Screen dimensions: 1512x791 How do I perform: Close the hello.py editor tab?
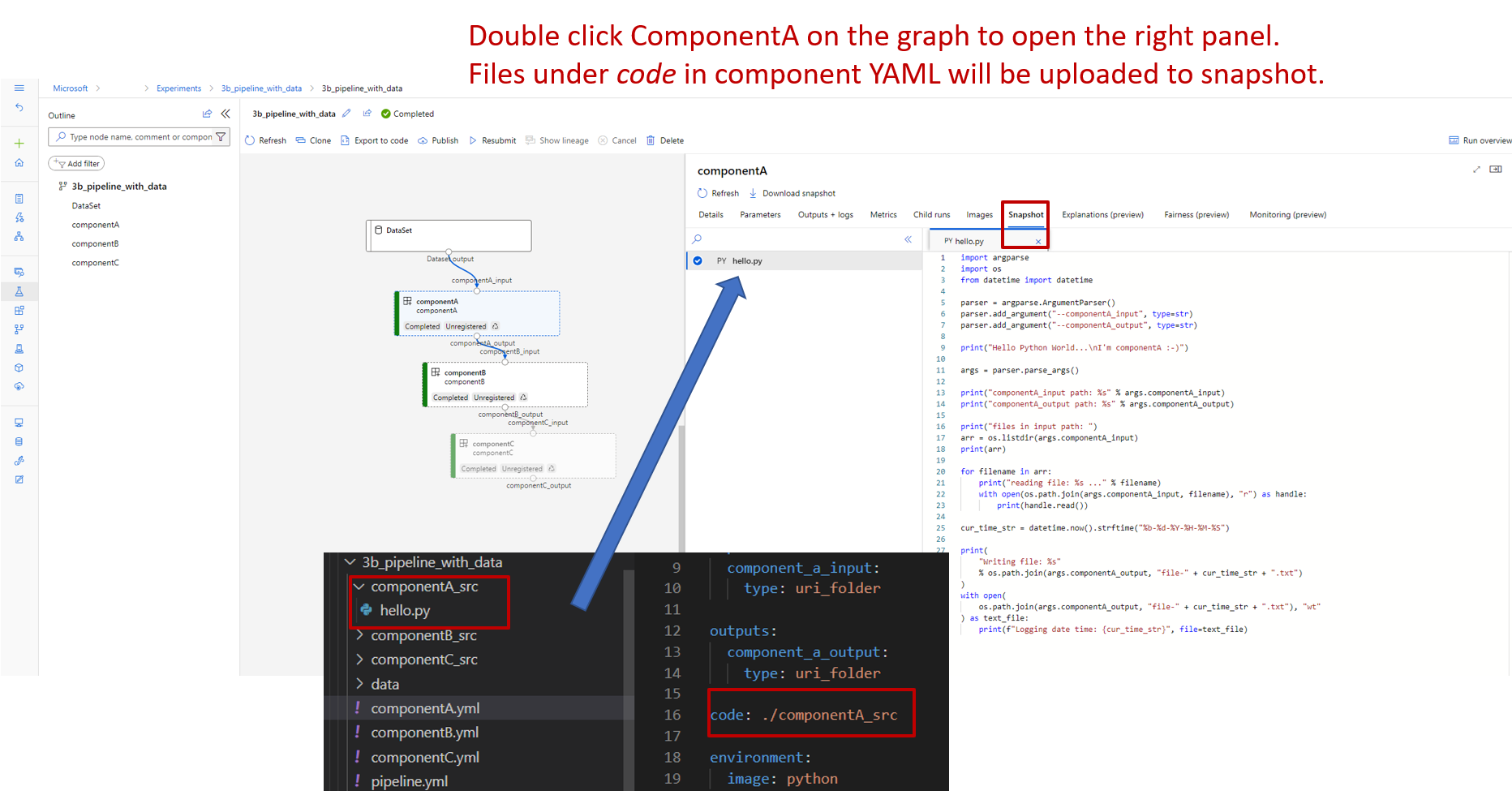tap(1038, 242)
